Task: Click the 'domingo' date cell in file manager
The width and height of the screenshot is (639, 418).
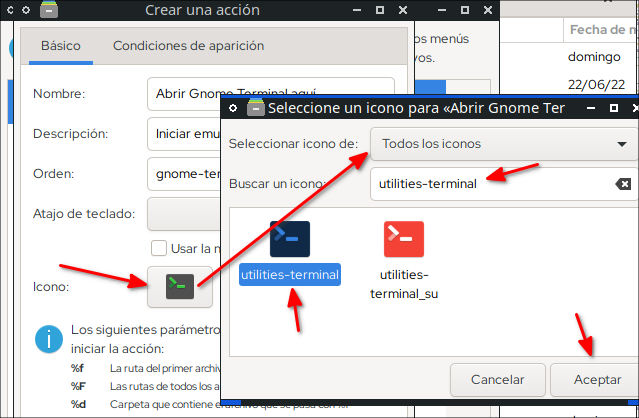Action: [x=594, y=57]
